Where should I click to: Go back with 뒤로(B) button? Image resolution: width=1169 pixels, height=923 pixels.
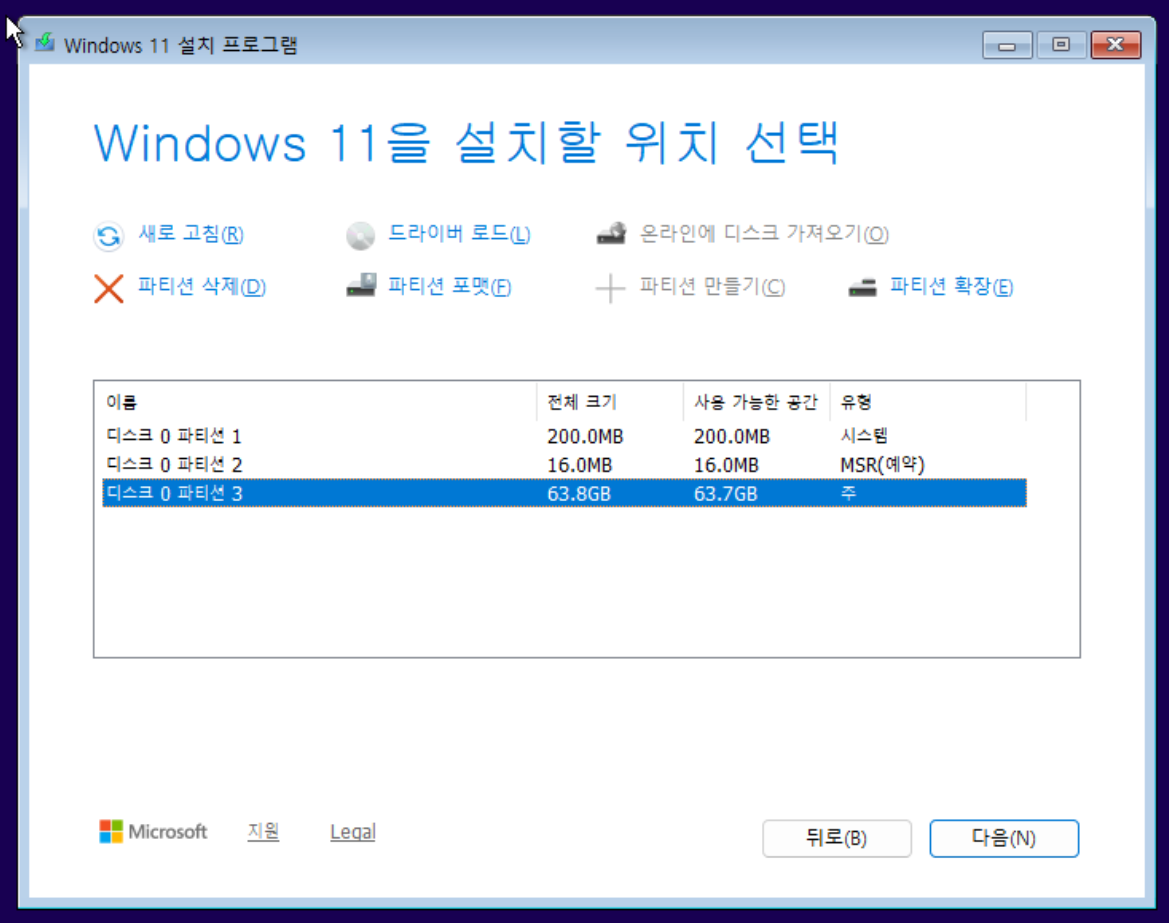[836, 838]
